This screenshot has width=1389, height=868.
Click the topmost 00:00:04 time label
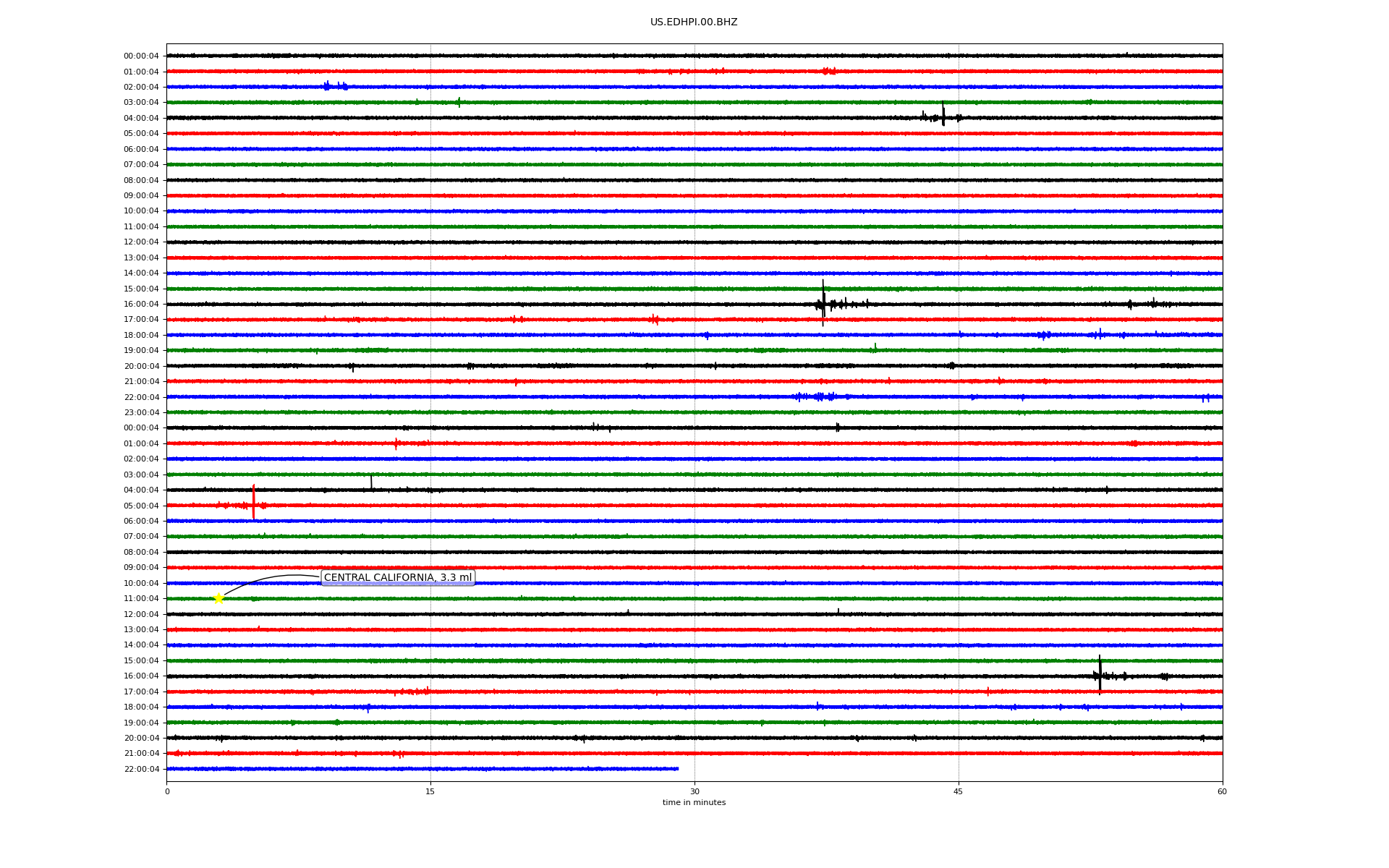coord(141,56)
